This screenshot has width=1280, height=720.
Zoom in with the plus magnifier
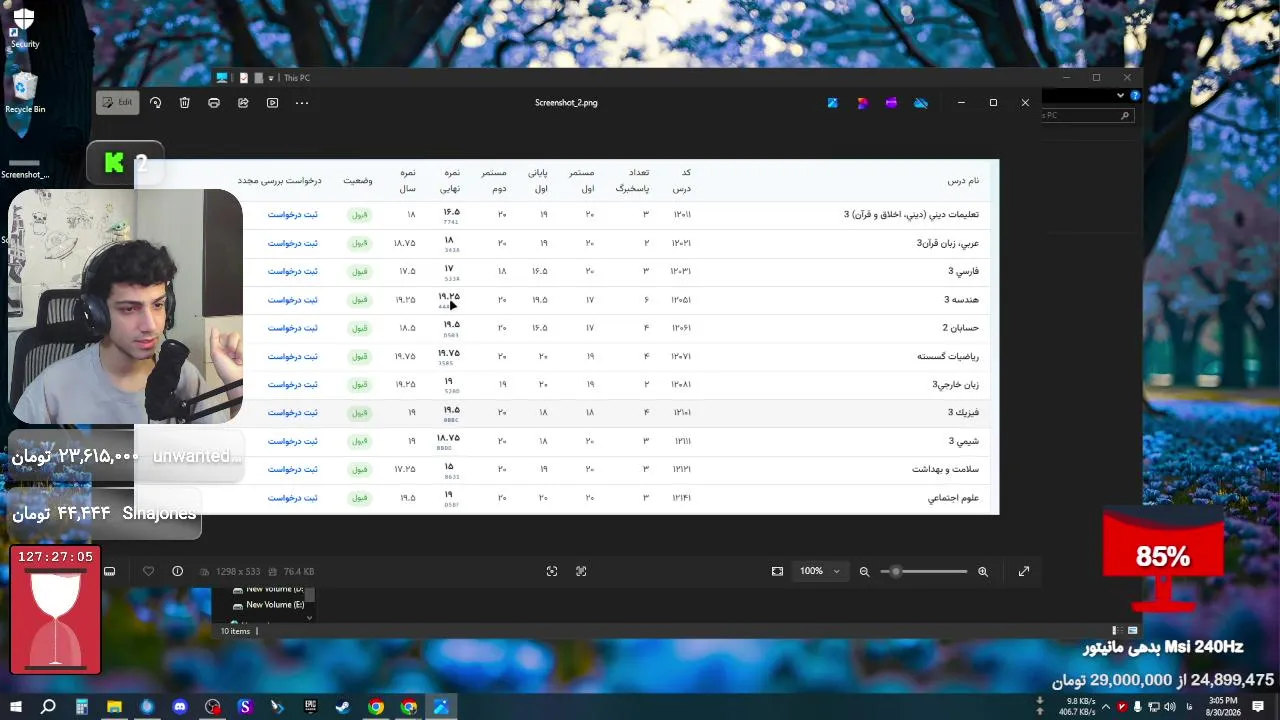983,571
